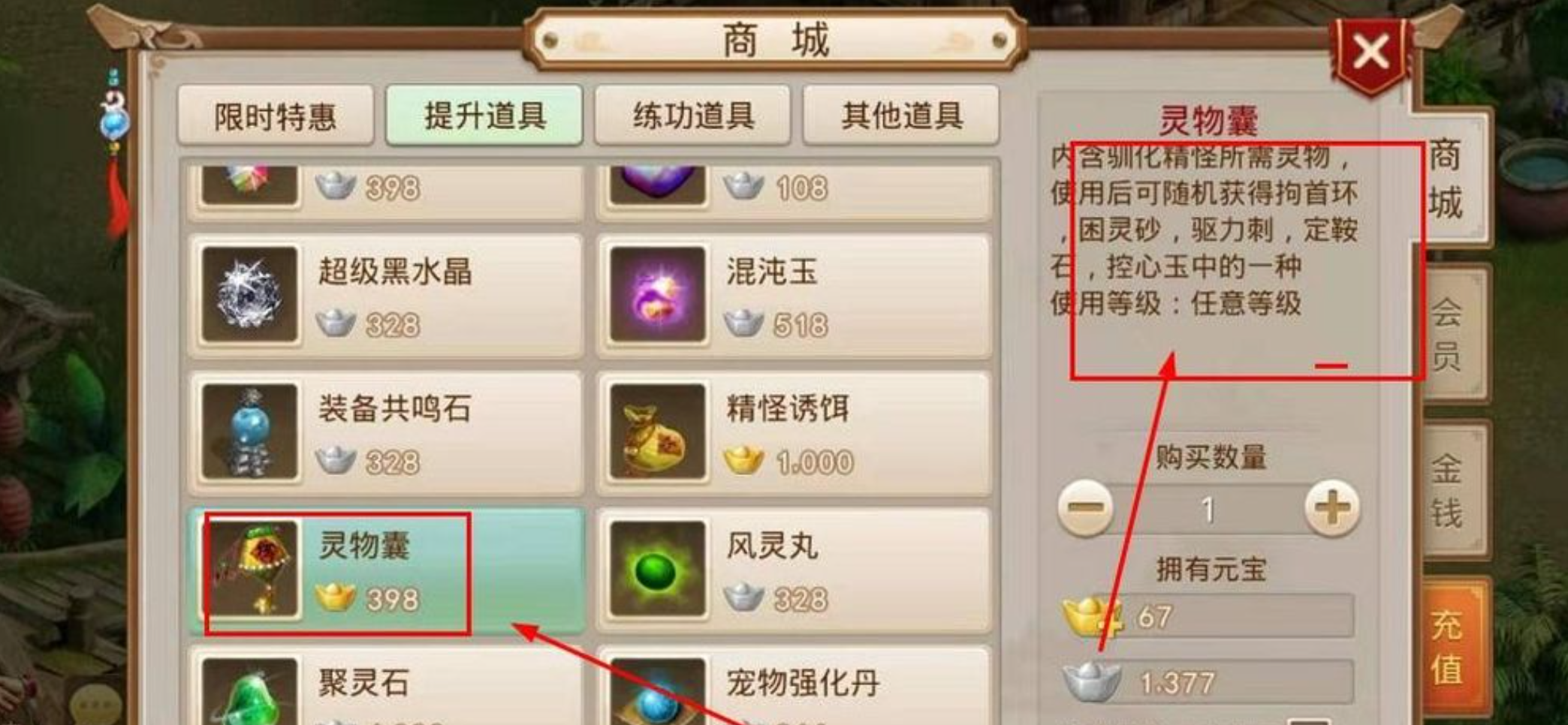The image size is (1568, 725).
Task: Switch to the 限时特惠 tab
Action: click(x=275, y=115)
